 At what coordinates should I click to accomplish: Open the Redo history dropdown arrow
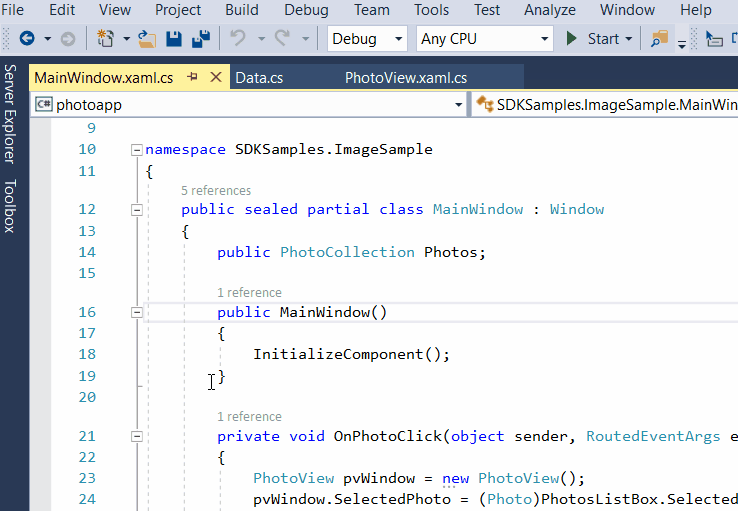click(x=305, y=39)
